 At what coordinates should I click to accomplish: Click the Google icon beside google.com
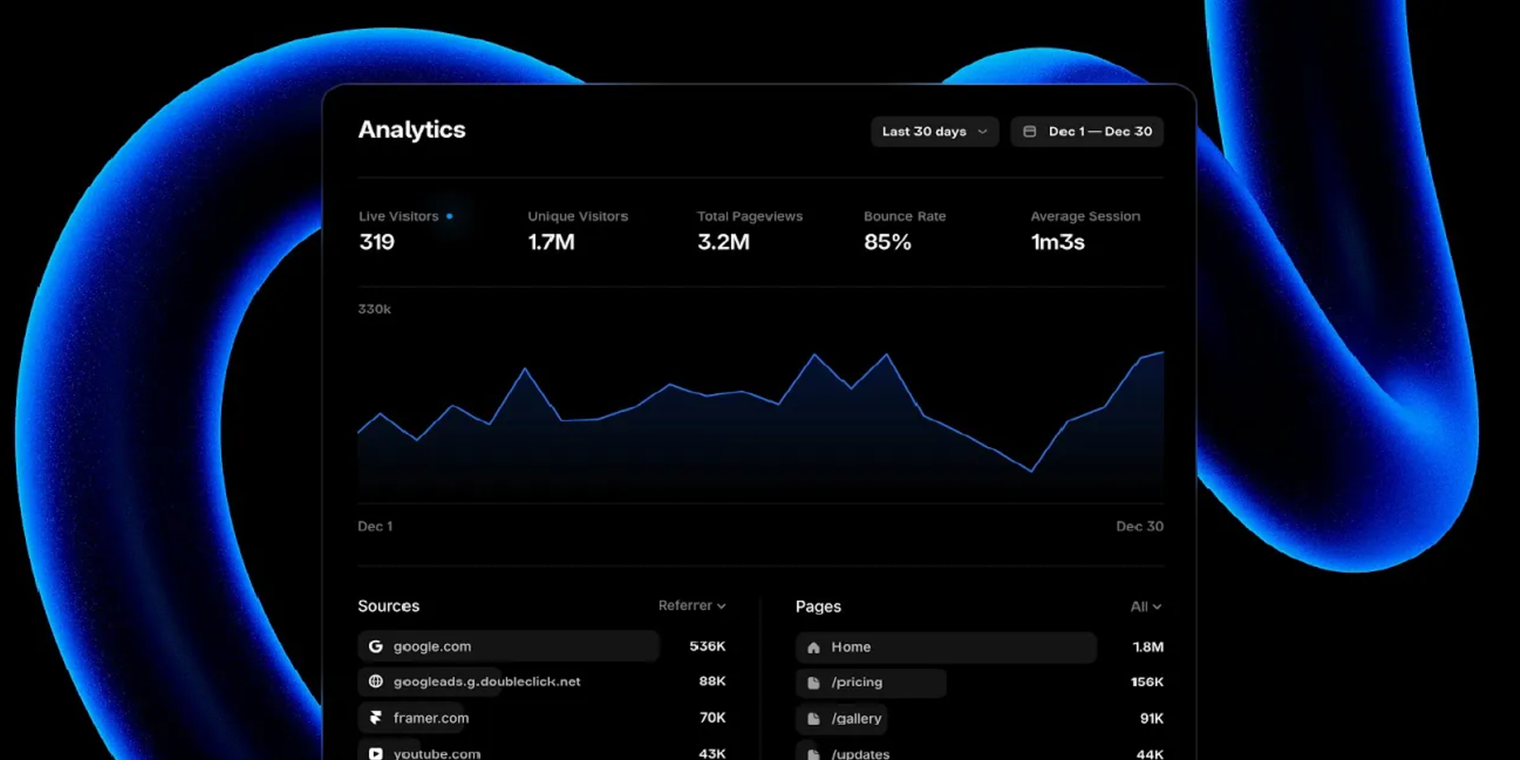tap(376, 646)
